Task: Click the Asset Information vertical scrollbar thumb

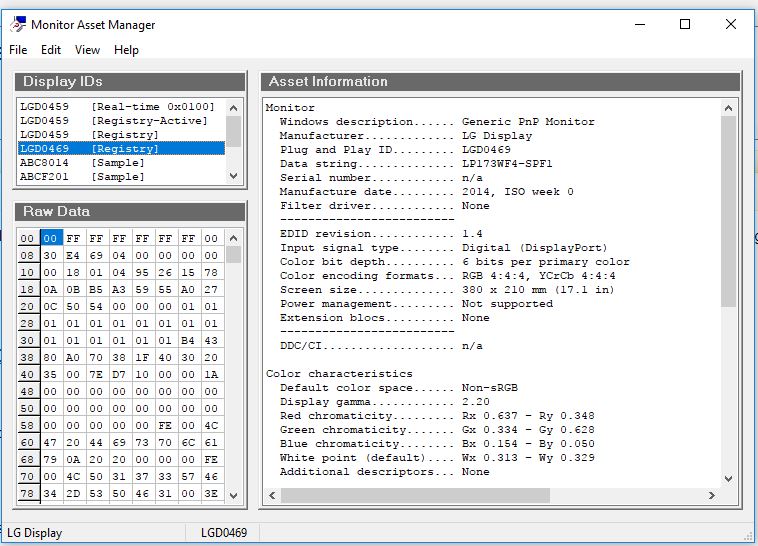Action: 728,210
